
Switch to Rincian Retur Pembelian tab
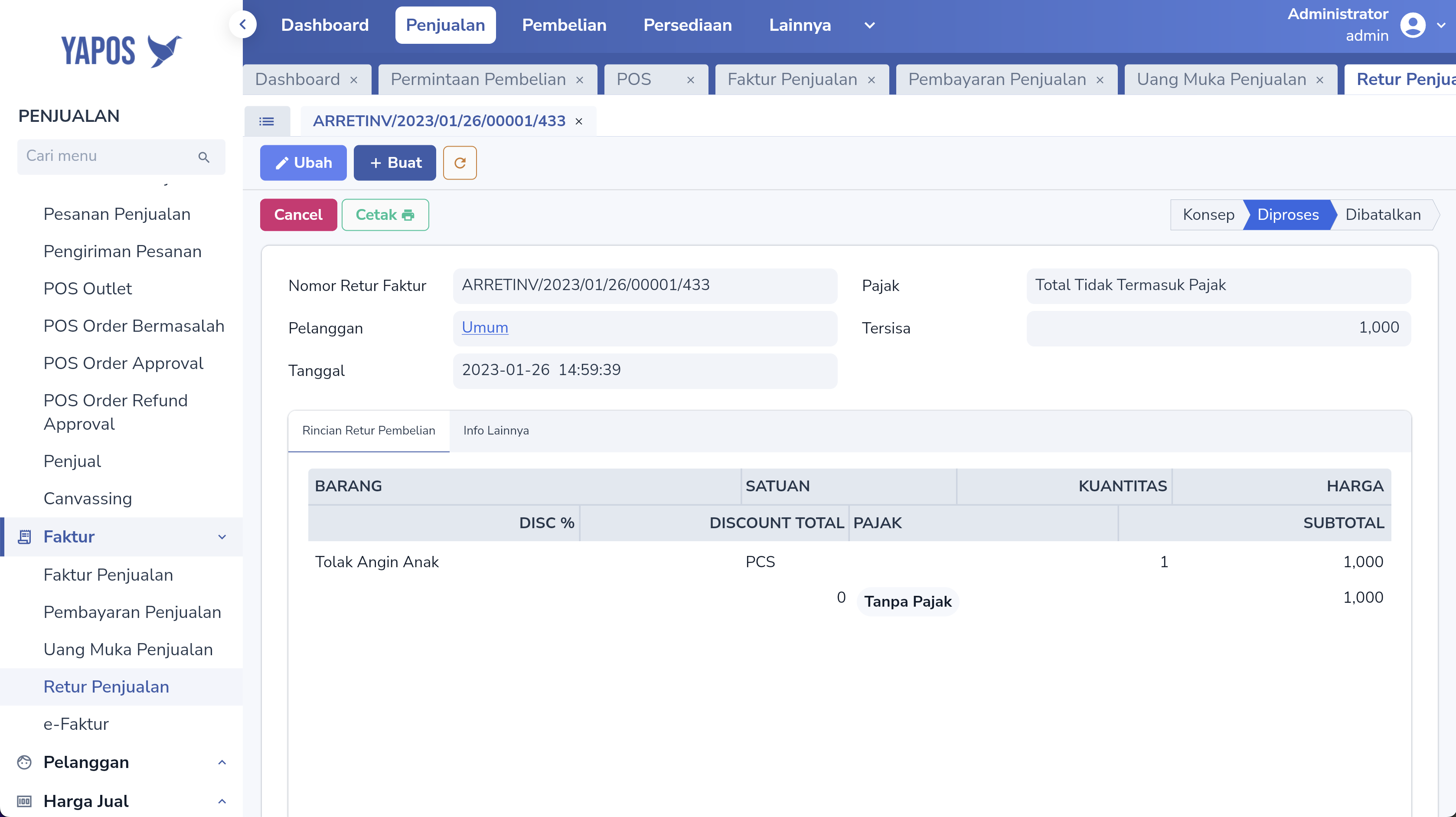(369, 431)
